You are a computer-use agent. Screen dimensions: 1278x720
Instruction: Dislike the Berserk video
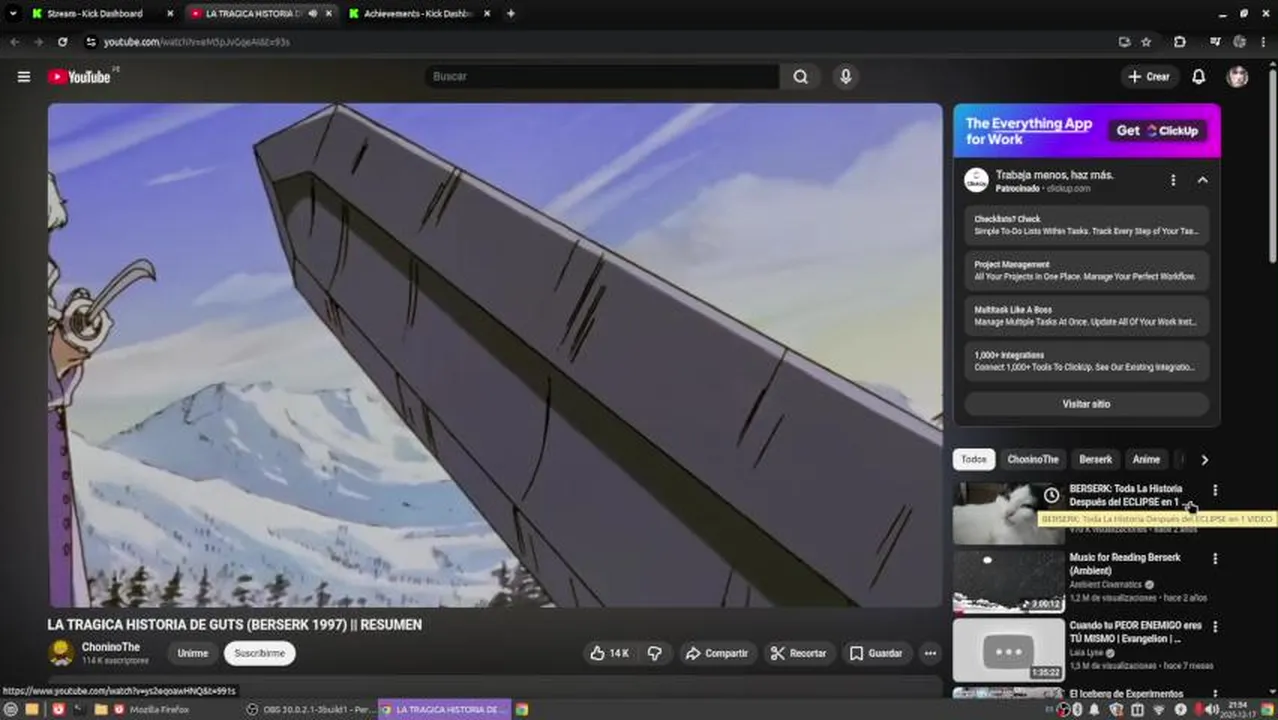point(655,653)
